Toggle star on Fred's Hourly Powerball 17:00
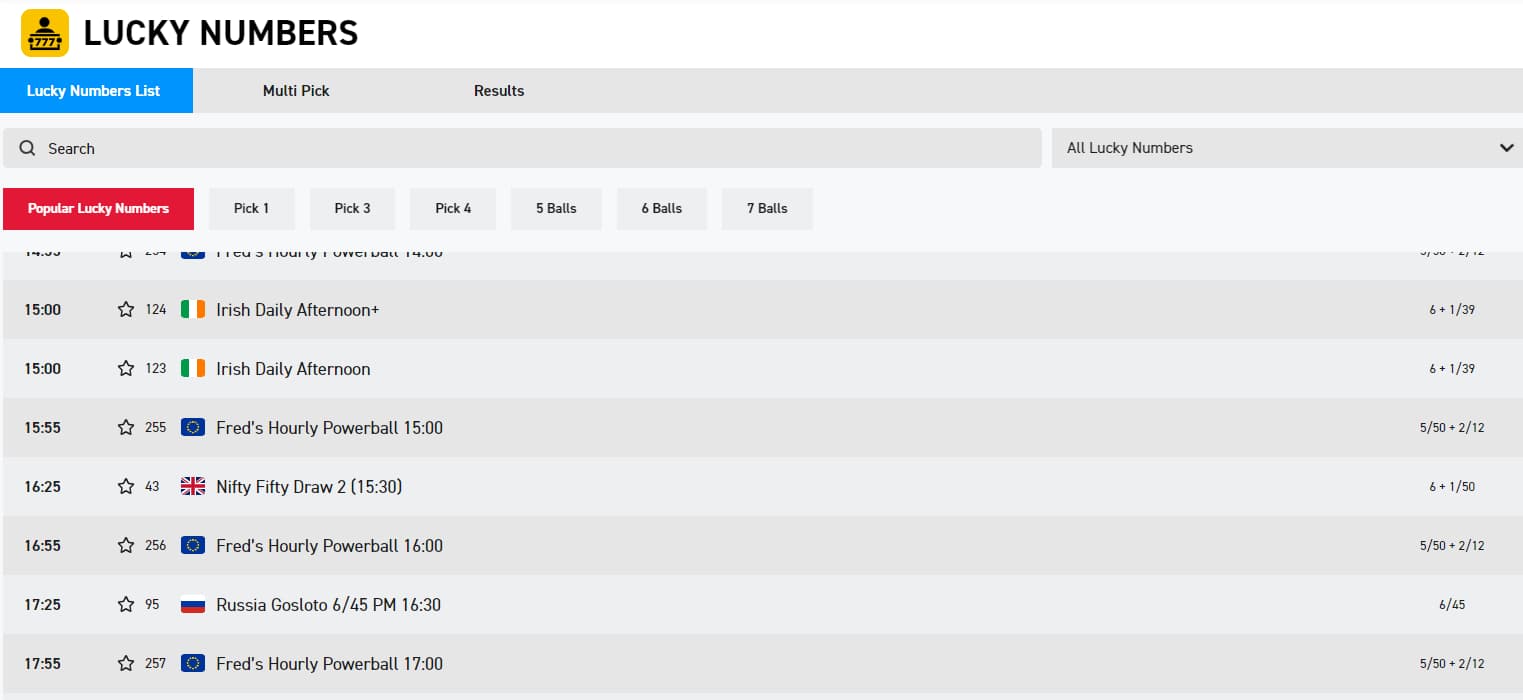The image size is (1523, 700). [126, 664]
